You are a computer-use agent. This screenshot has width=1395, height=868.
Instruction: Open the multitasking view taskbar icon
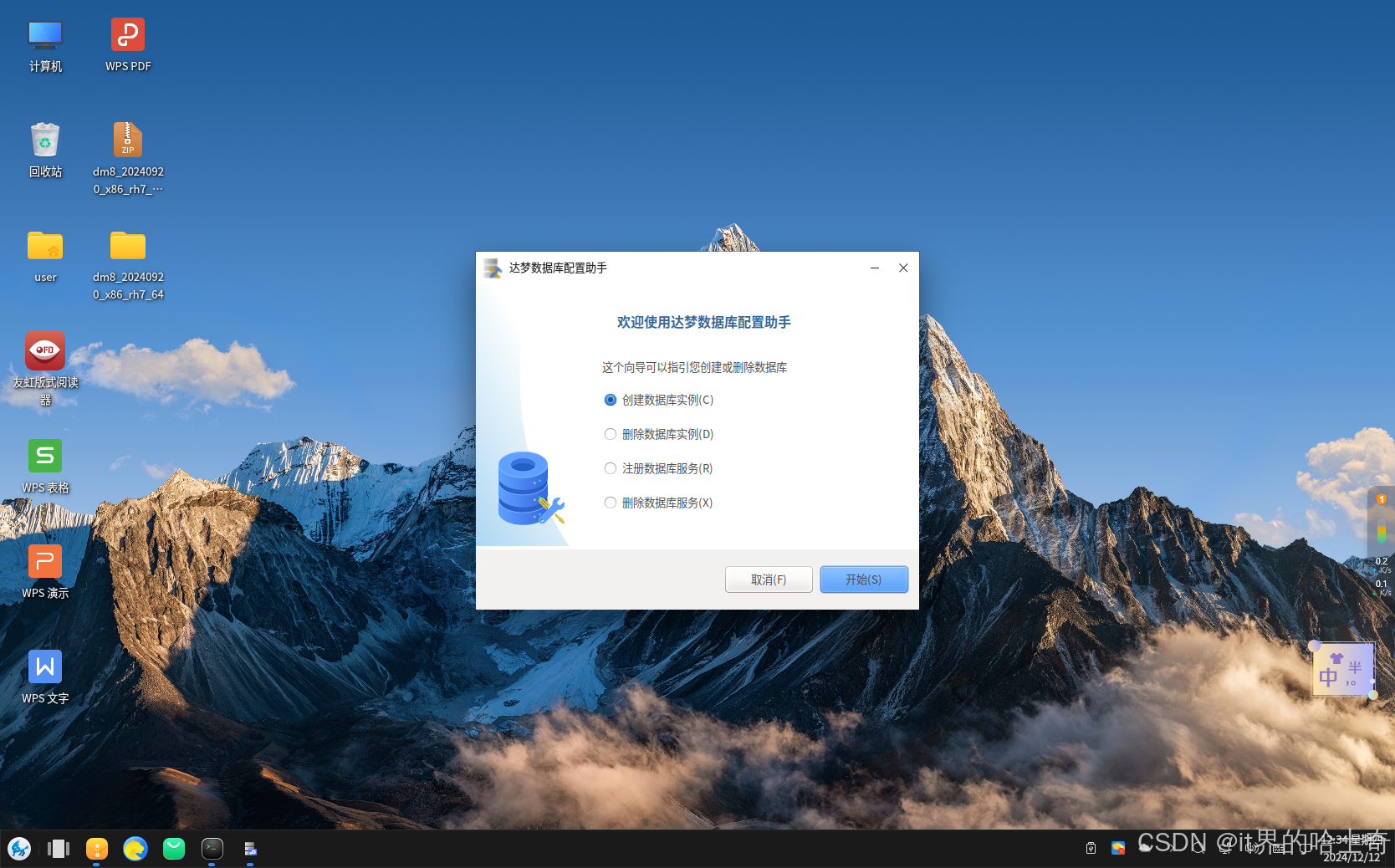tap(59, 849)
